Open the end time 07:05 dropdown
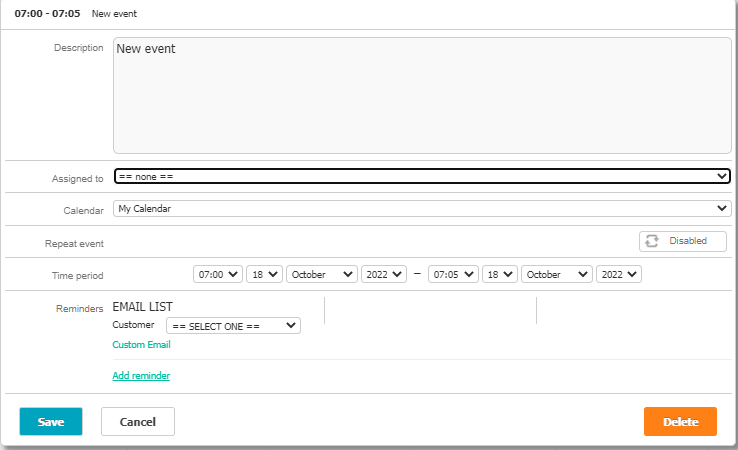The height and width of the screenshot is (450, 738). 451,274
